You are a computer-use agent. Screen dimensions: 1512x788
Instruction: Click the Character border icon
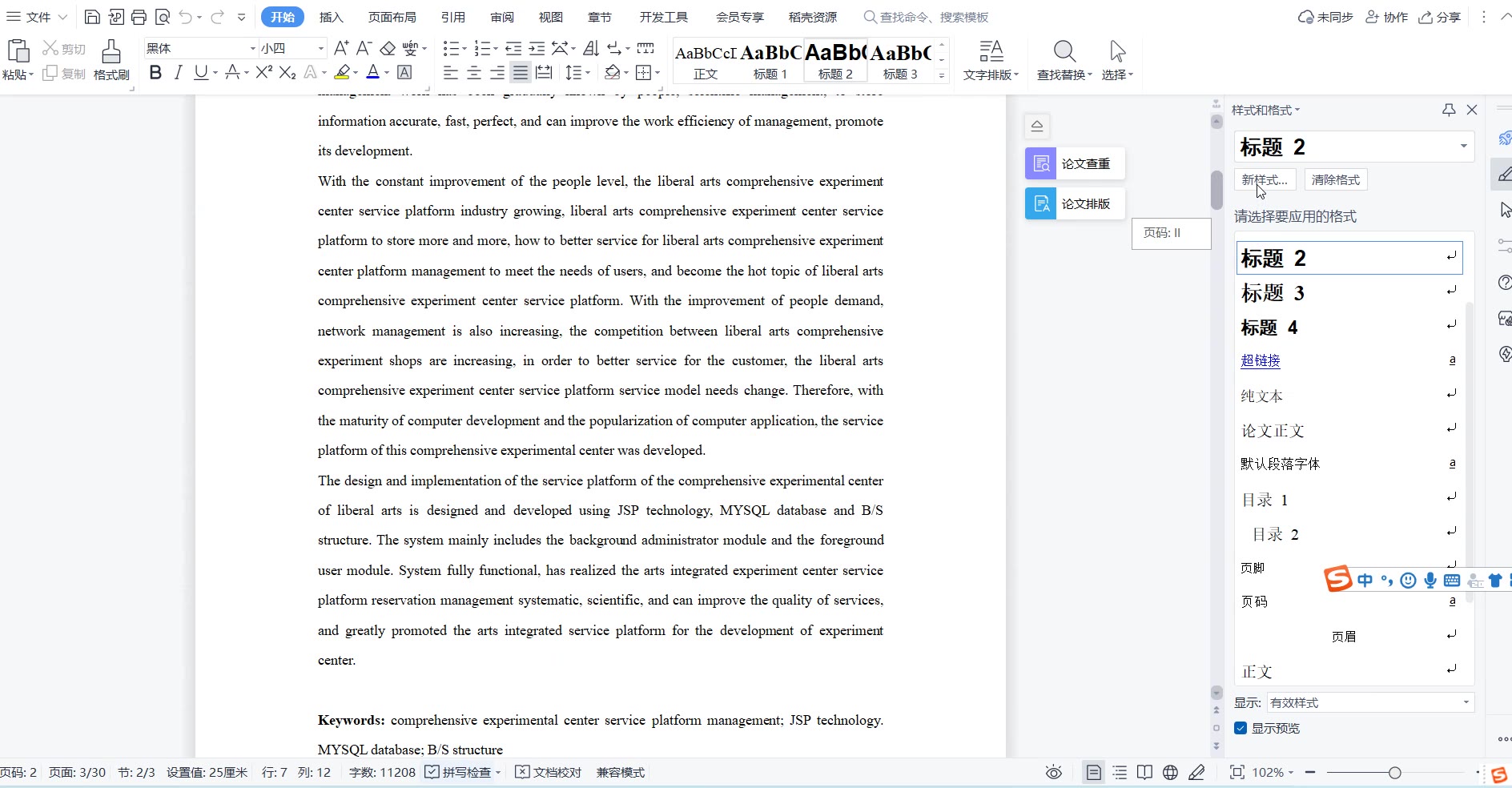(x=405, y=73)
